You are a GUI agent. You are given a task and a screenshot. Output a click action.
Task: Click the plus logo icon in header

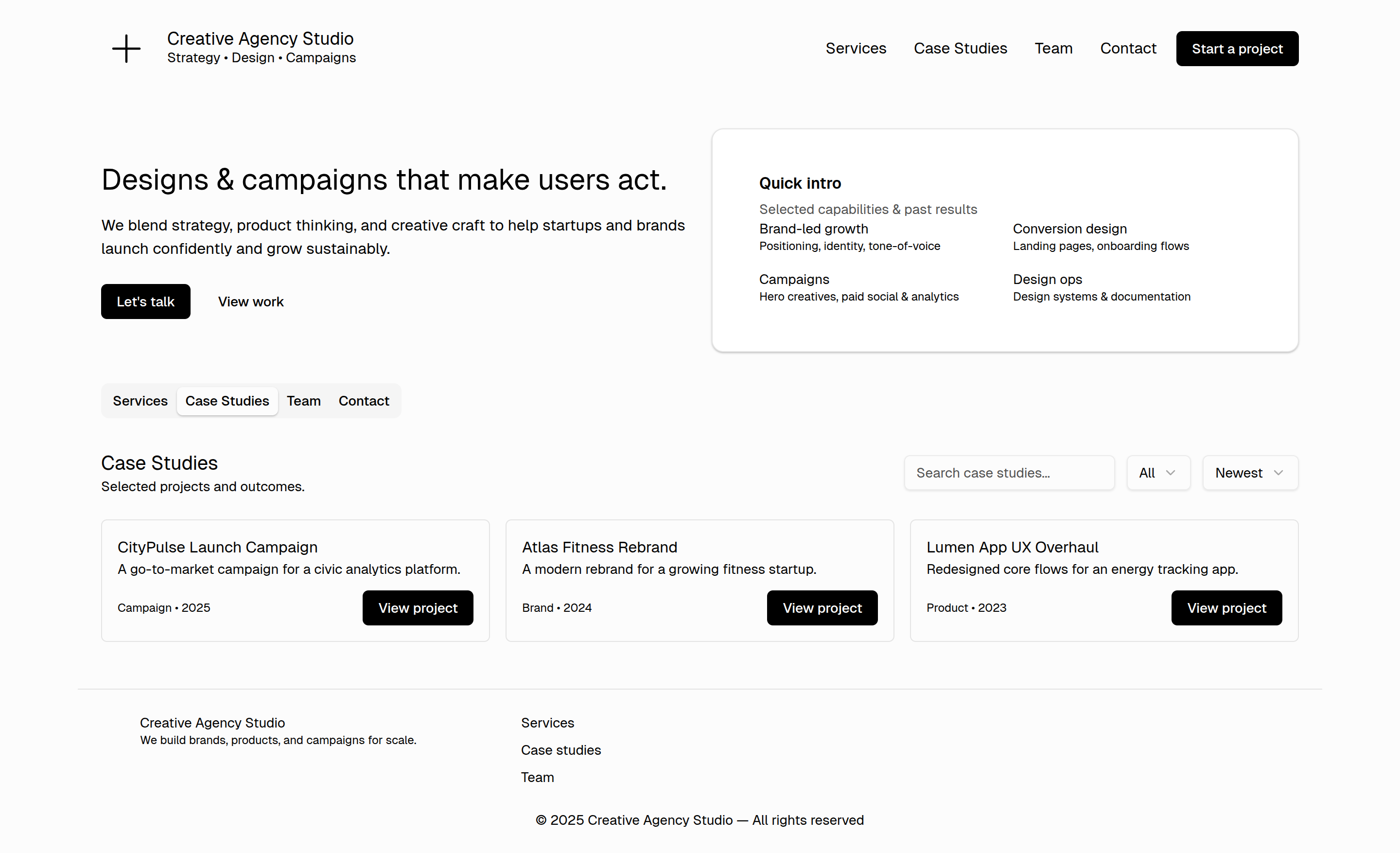126,48
